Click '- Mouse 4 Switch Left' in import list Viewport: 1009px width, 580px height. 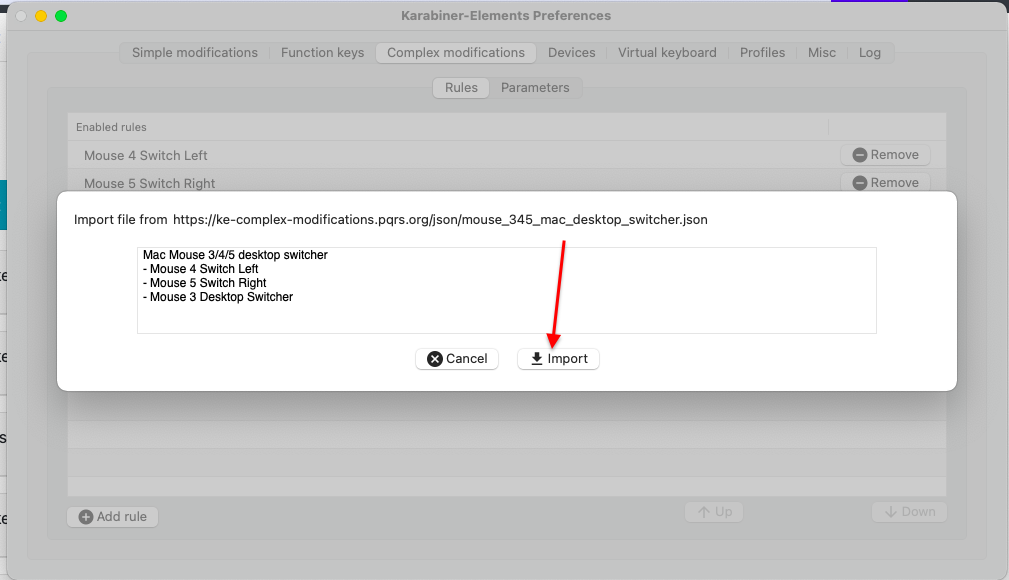tap(200, 269)
